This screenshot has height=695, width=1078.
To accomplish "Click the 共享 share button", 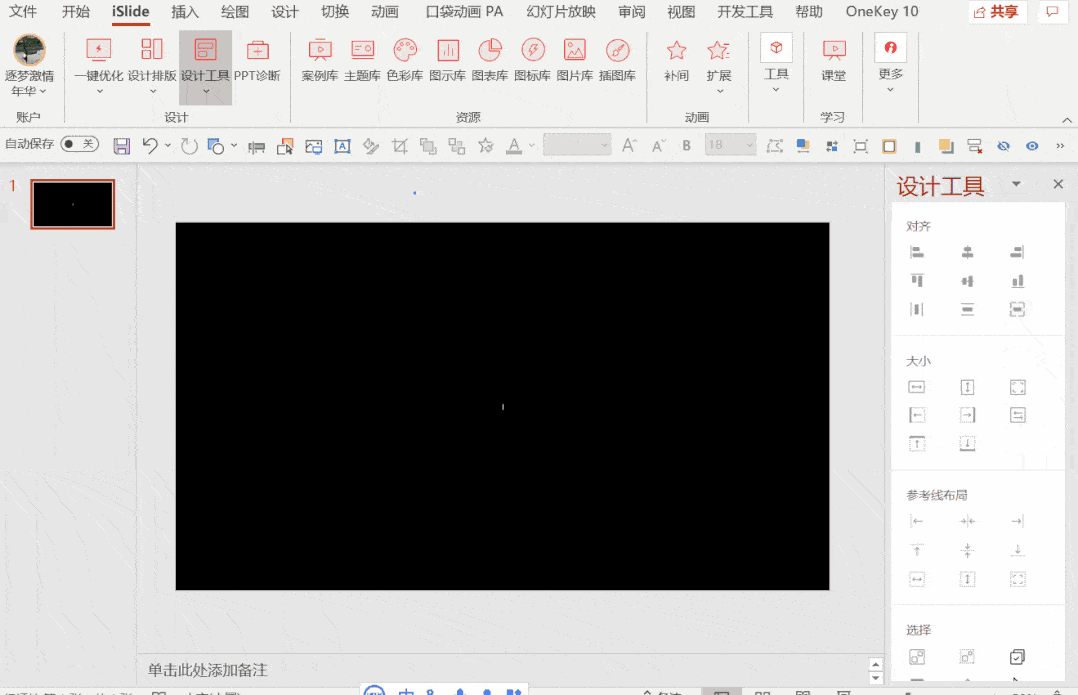I will click(x=997, y=12).
